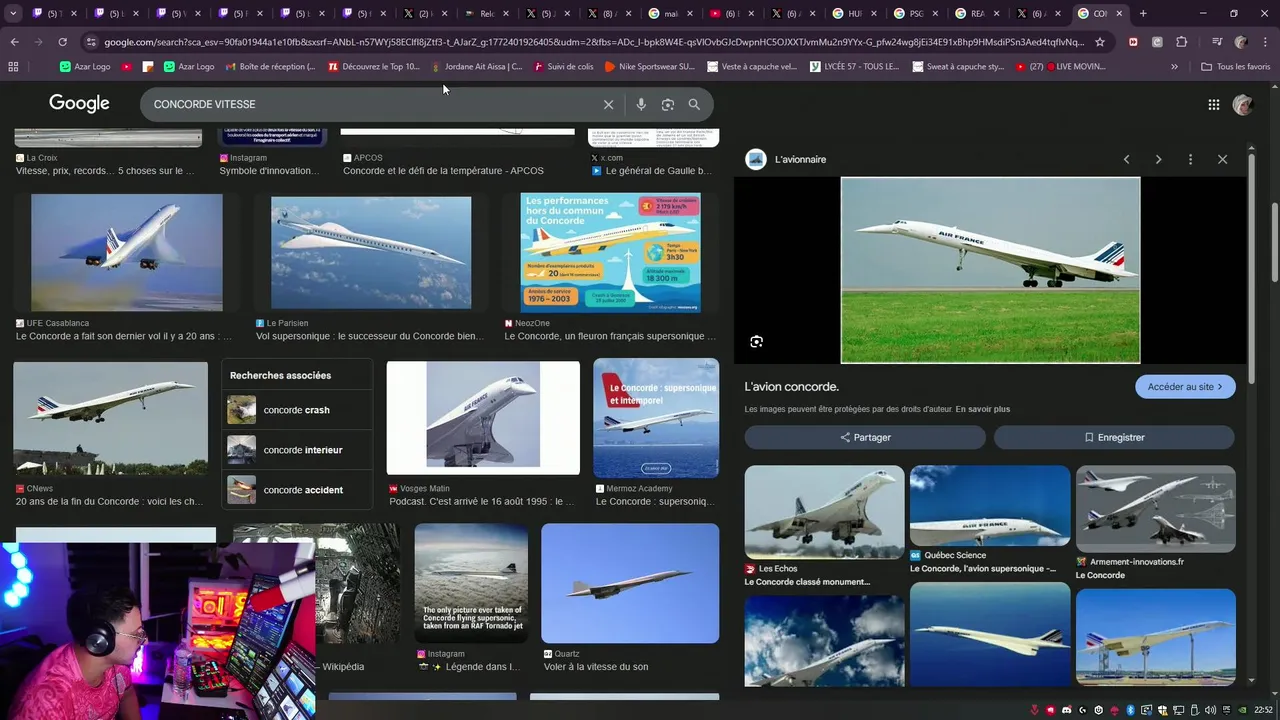Select related search concorde crash

coord(297,410)
